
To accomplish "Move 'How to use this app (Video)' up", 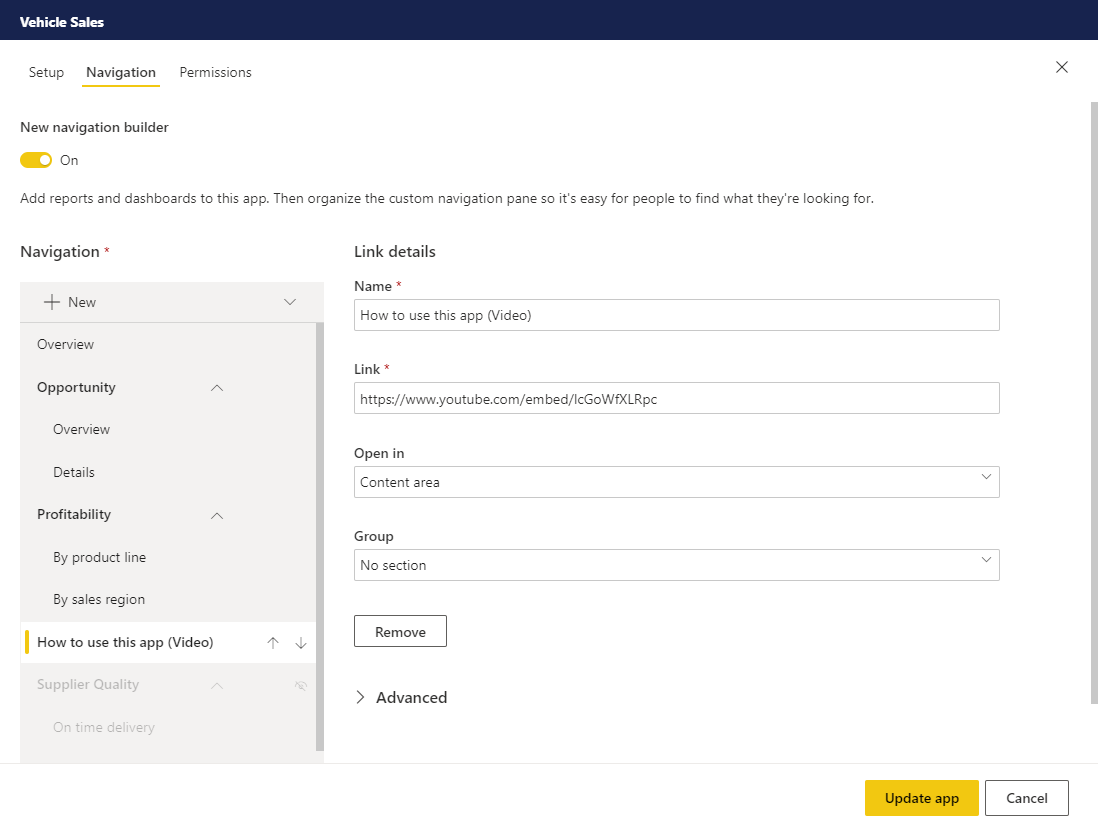I will click(273, 642).
